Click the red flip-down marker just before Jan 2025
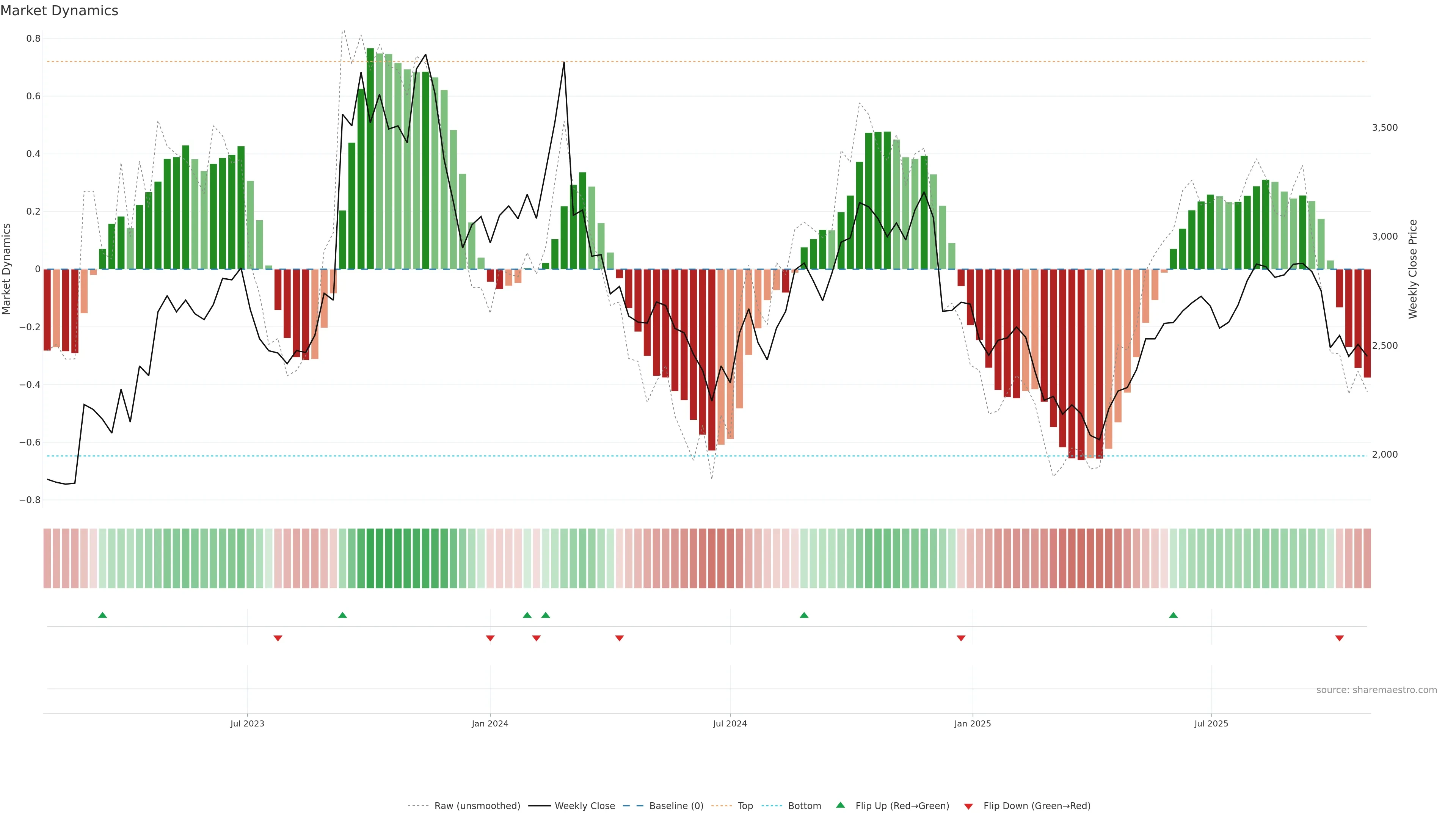 [961, 638]
